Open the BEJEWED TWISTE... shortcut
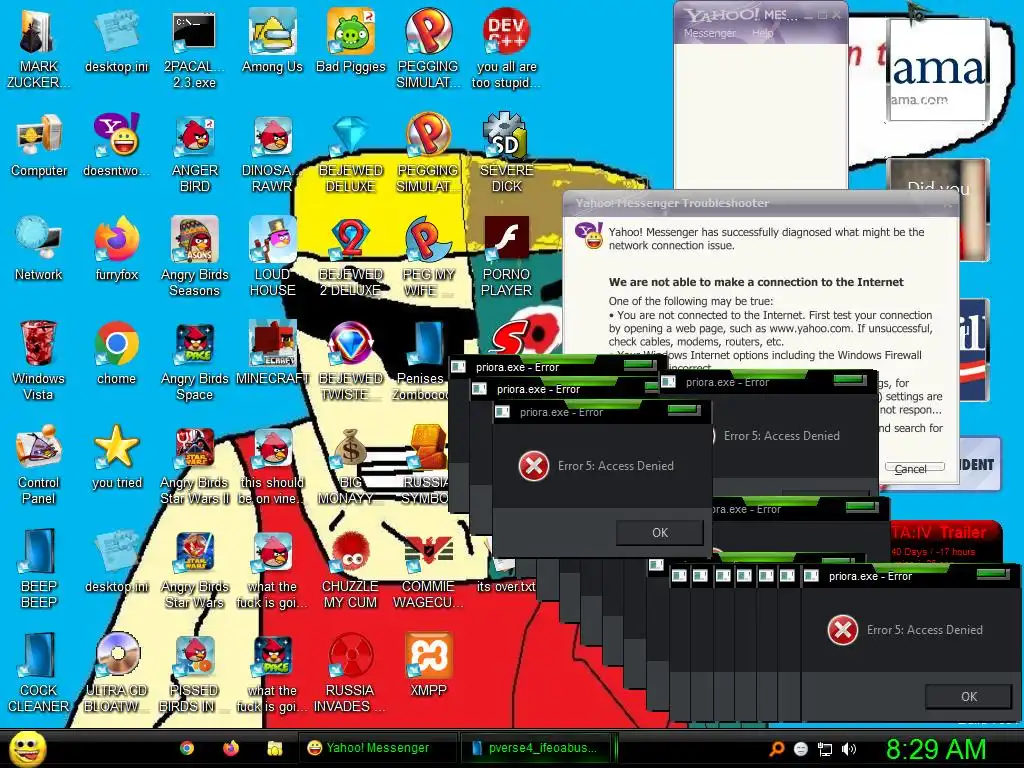This screenshot has width=1024, height=768. click(x=351, y=359)
